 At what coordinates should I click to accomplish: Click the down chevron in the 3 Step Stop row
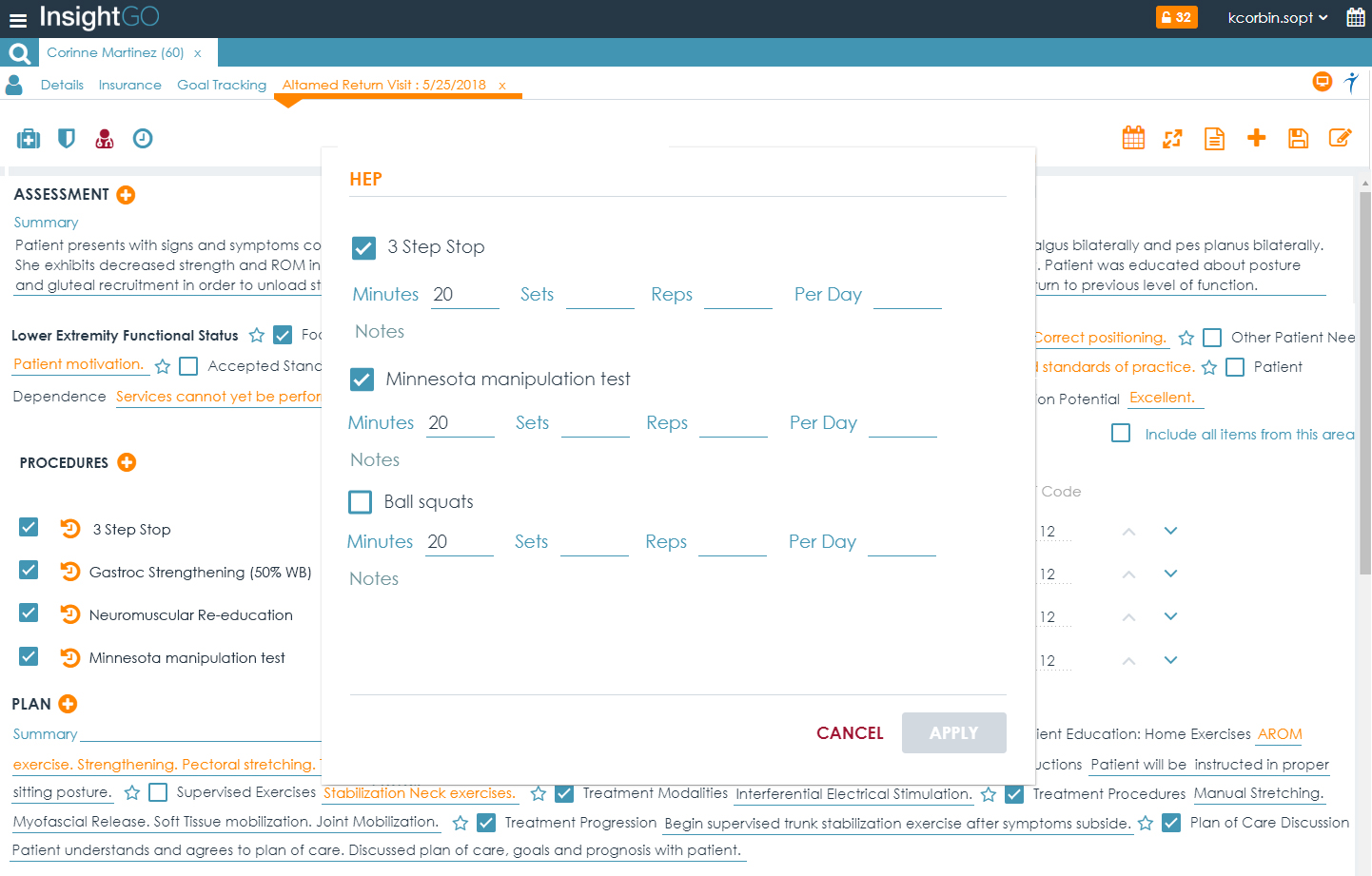pyautogui.click(x=1170, y=531)
